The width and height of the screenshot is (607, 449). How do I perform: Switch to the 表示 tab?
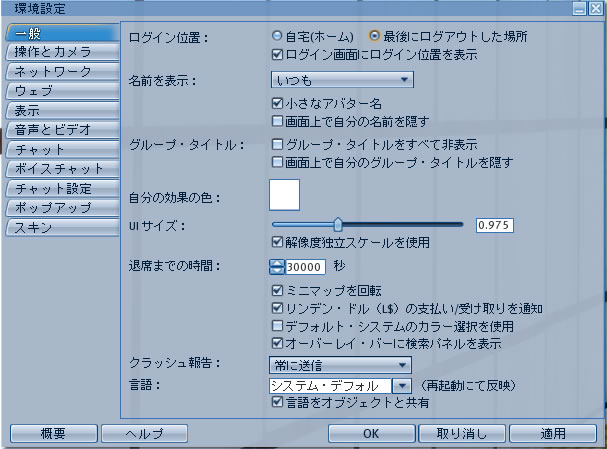(x=63, y=111)
